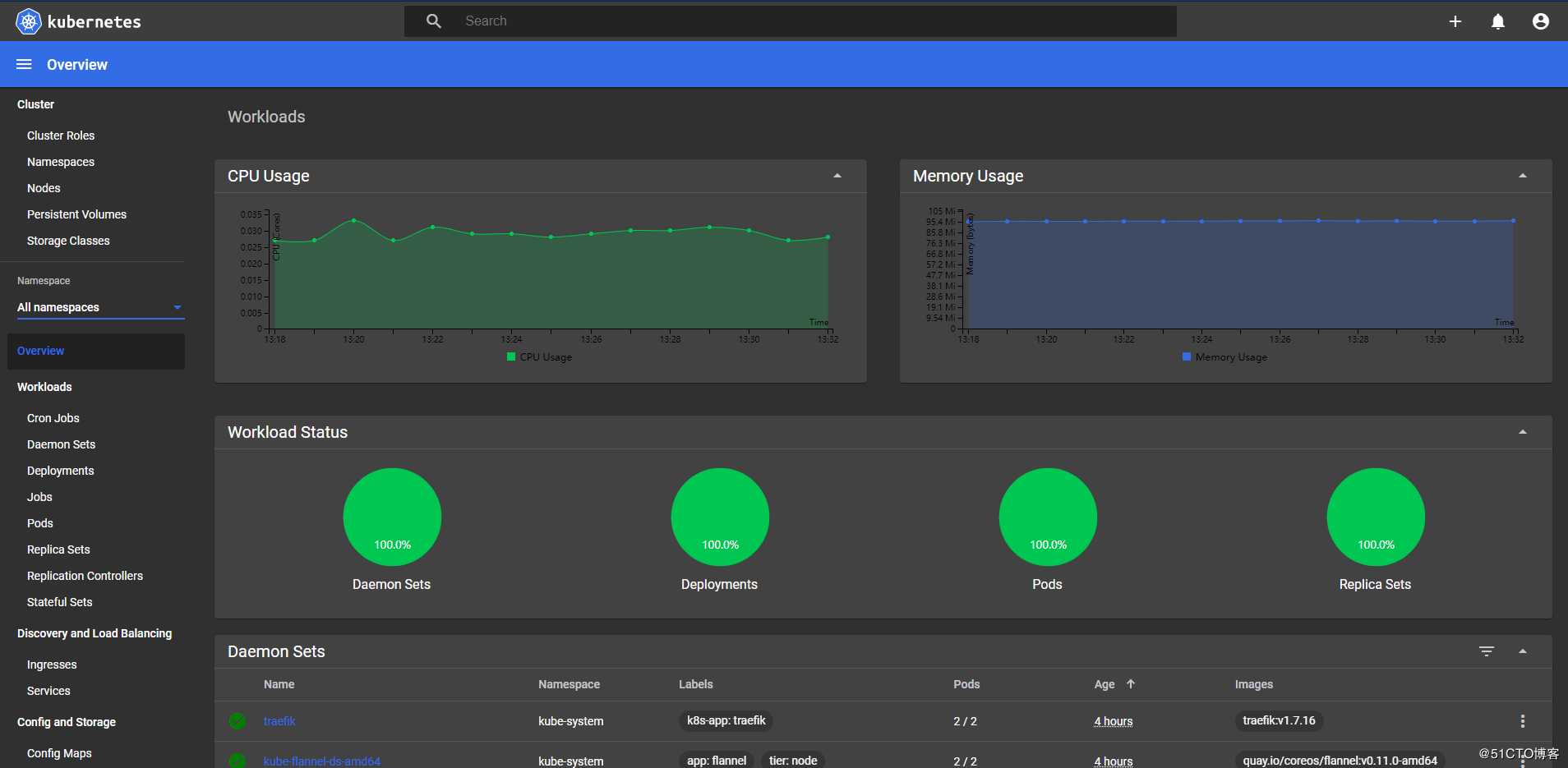Viewport: 1568px width, 768px height.
Task: Select Overview in sidebar
Action: pyautogui.click(x=95, y=351)
